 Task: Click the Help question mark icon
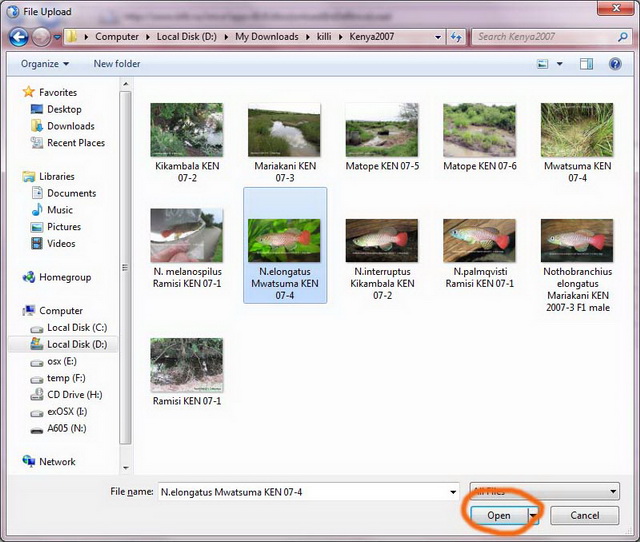(615, 64)
